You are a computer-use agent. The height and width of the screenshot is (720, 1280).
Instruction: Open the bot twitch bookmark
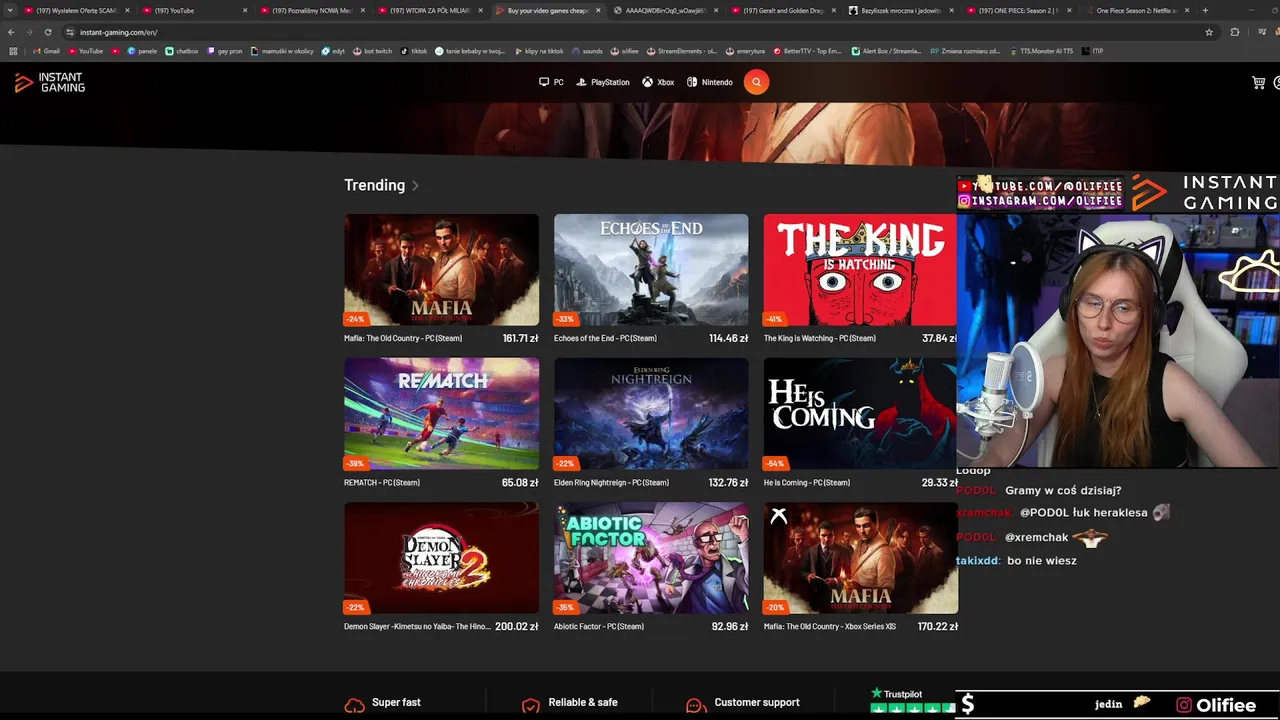(x=373, y=51)
